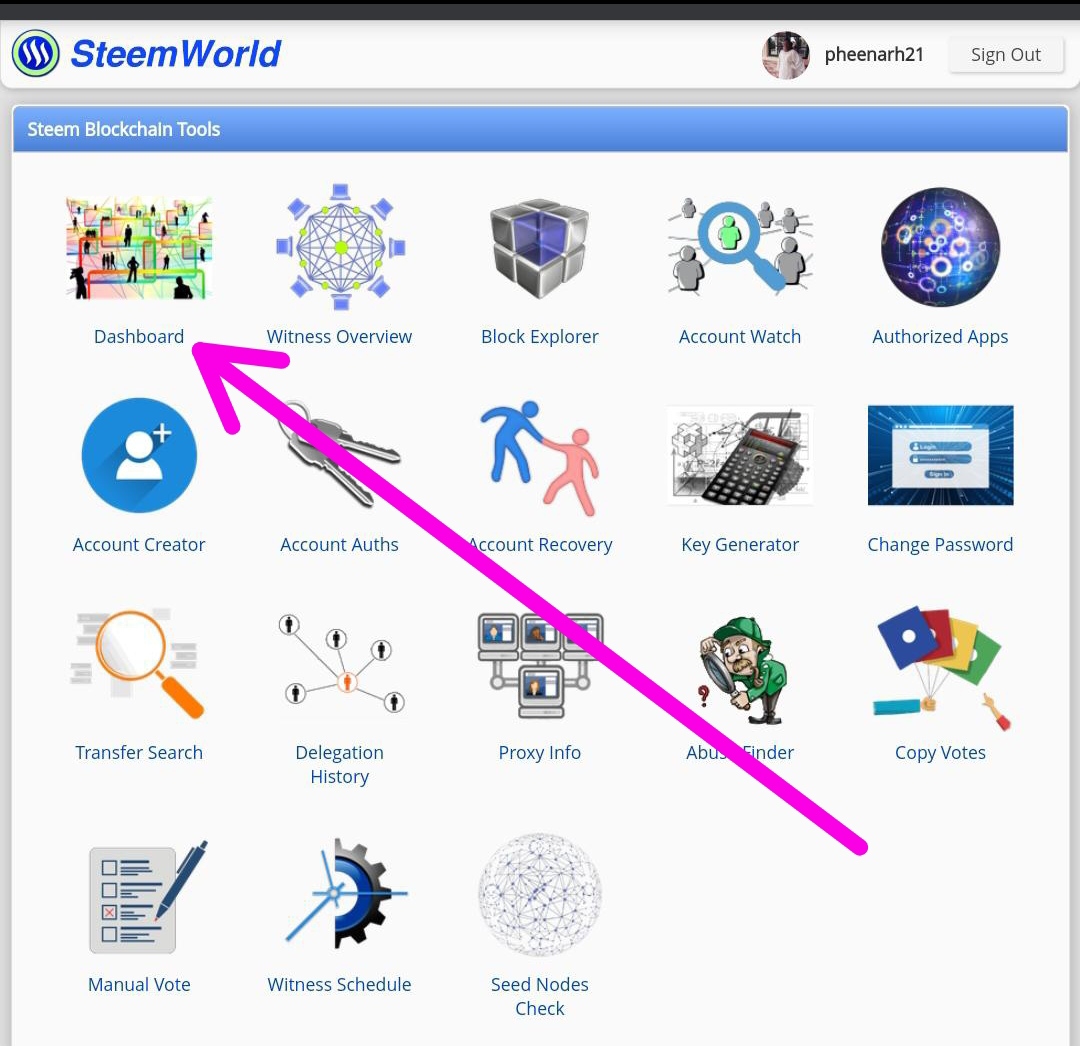The width and height of the screenshot is (1080, 1046).
Task: Click the Account Watch text link
Action: click(x=740, y=336)
